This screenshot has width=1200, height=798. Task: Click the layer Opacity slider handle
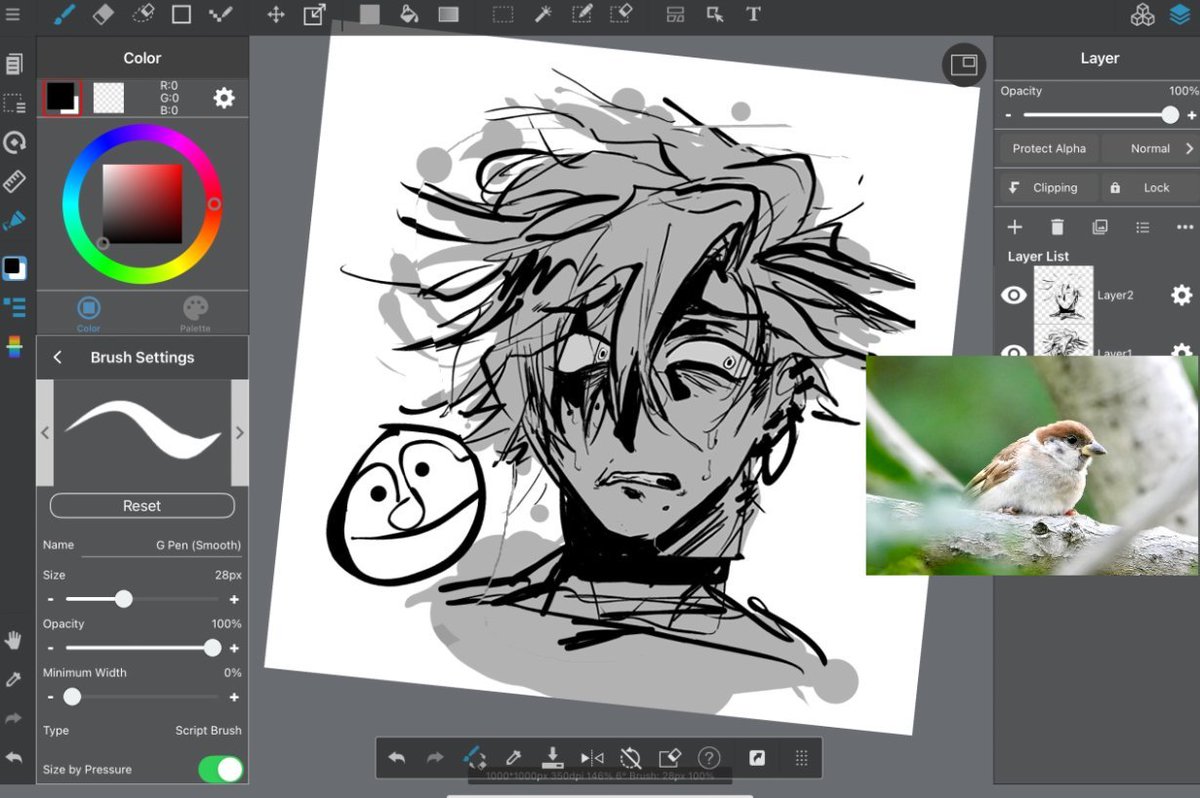tap(1170, 115)
